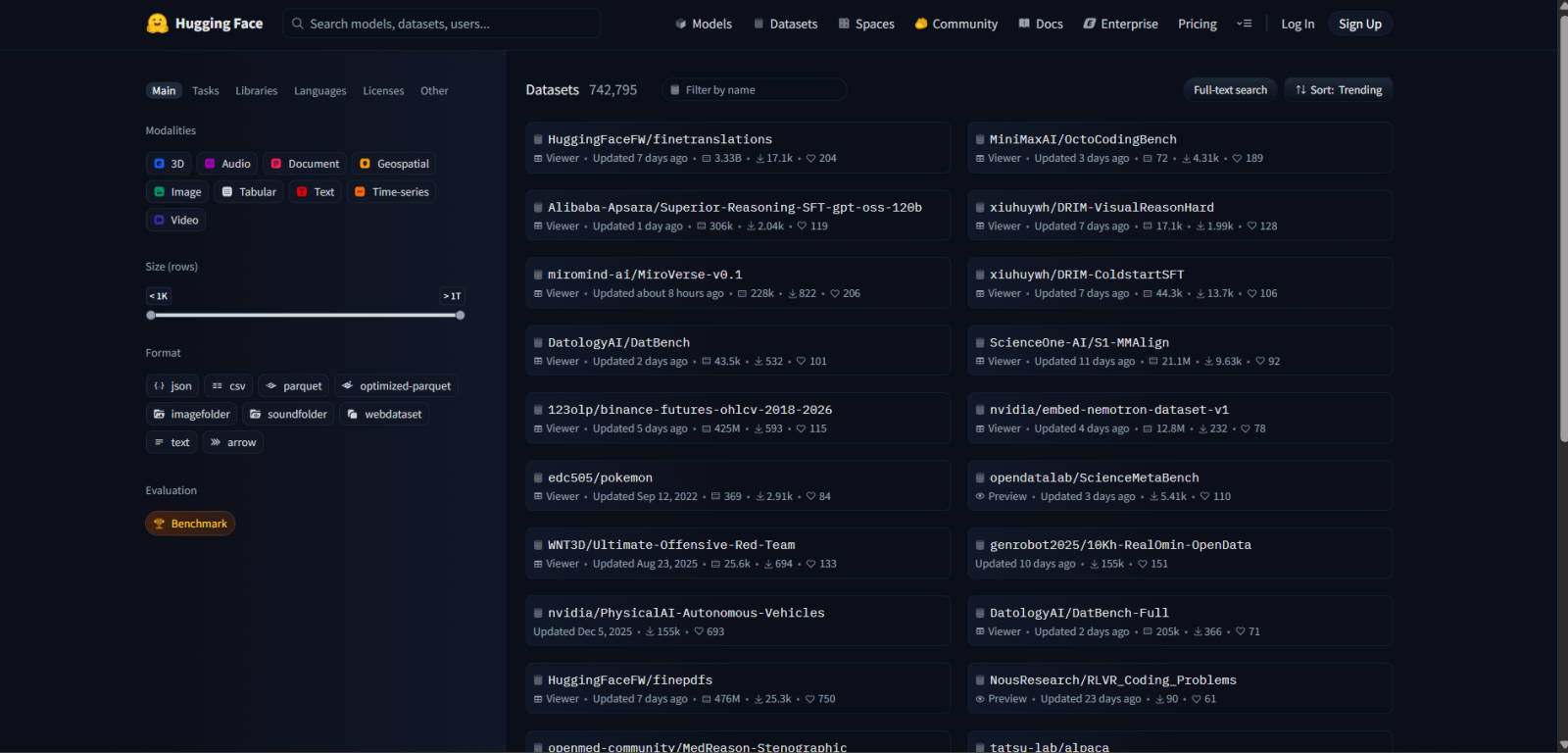Toggle the Benchmark evaluation filter

[x=190, y=524]
